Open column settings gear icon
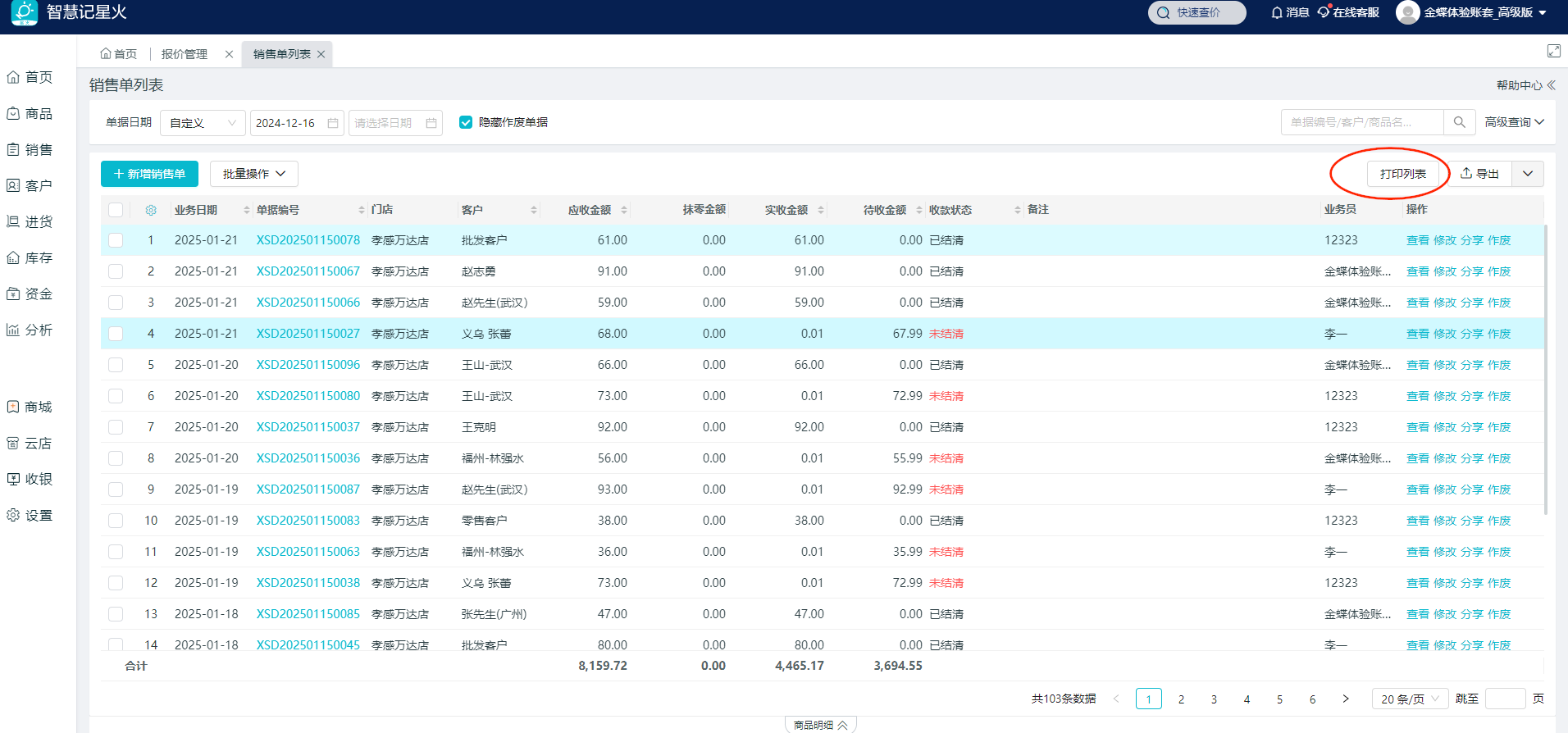This screenshot has width=1568, height=733. tap(151, 210)
